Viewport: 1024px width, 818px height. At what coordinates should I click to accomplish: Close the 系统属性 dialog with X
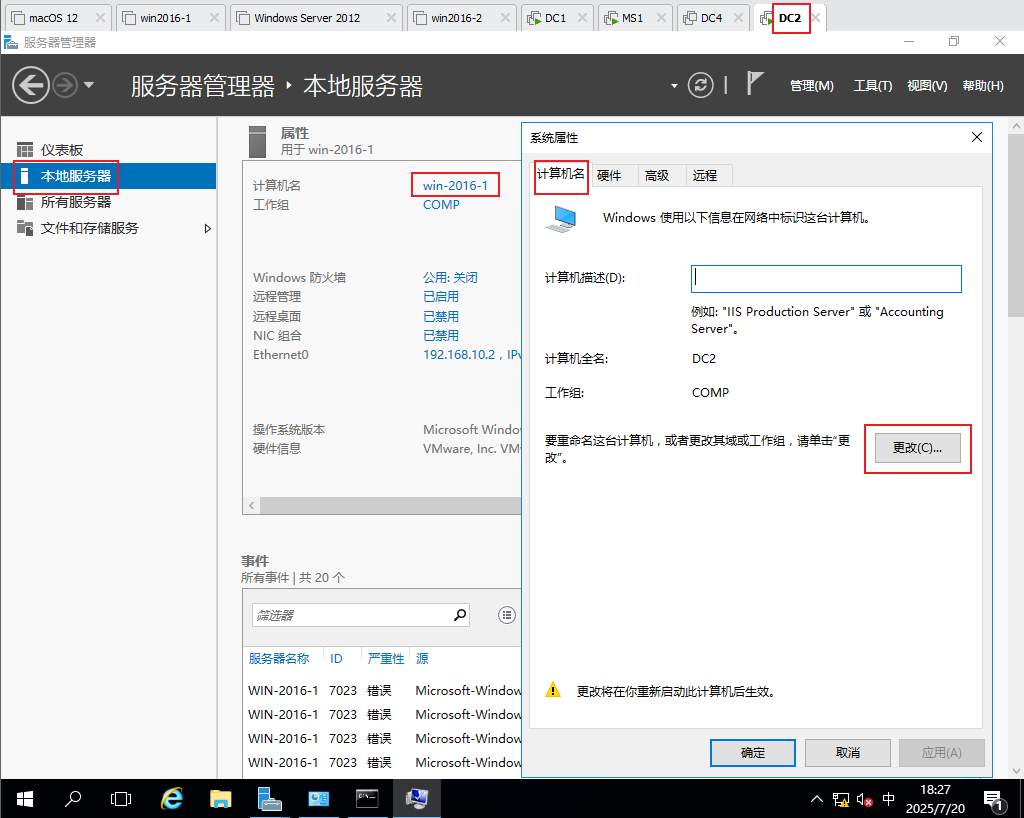pyautogui.click(x=976, y=137)
